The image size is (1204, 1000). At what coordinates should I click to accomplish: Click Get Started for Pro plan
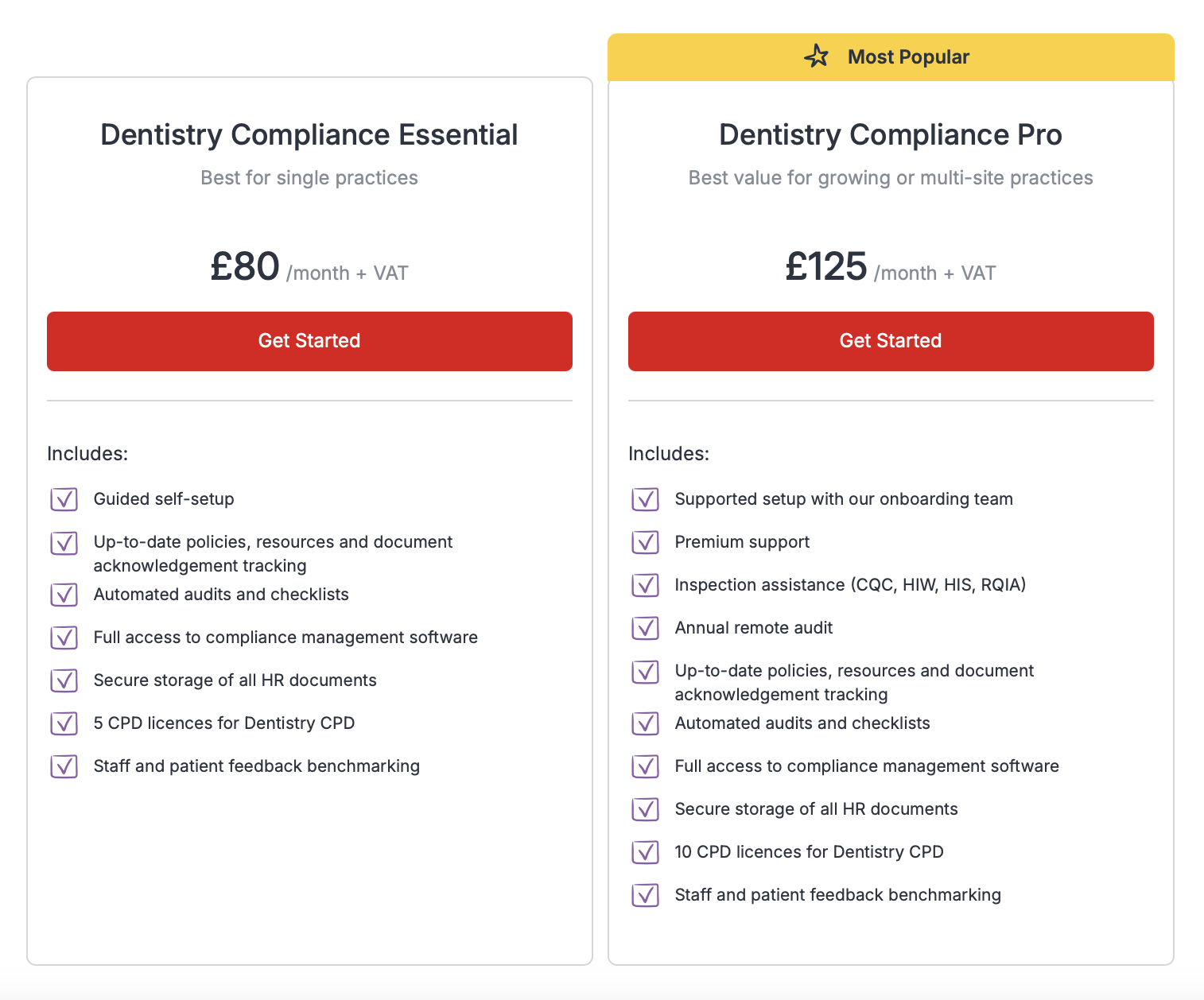[x=890, y=341]
